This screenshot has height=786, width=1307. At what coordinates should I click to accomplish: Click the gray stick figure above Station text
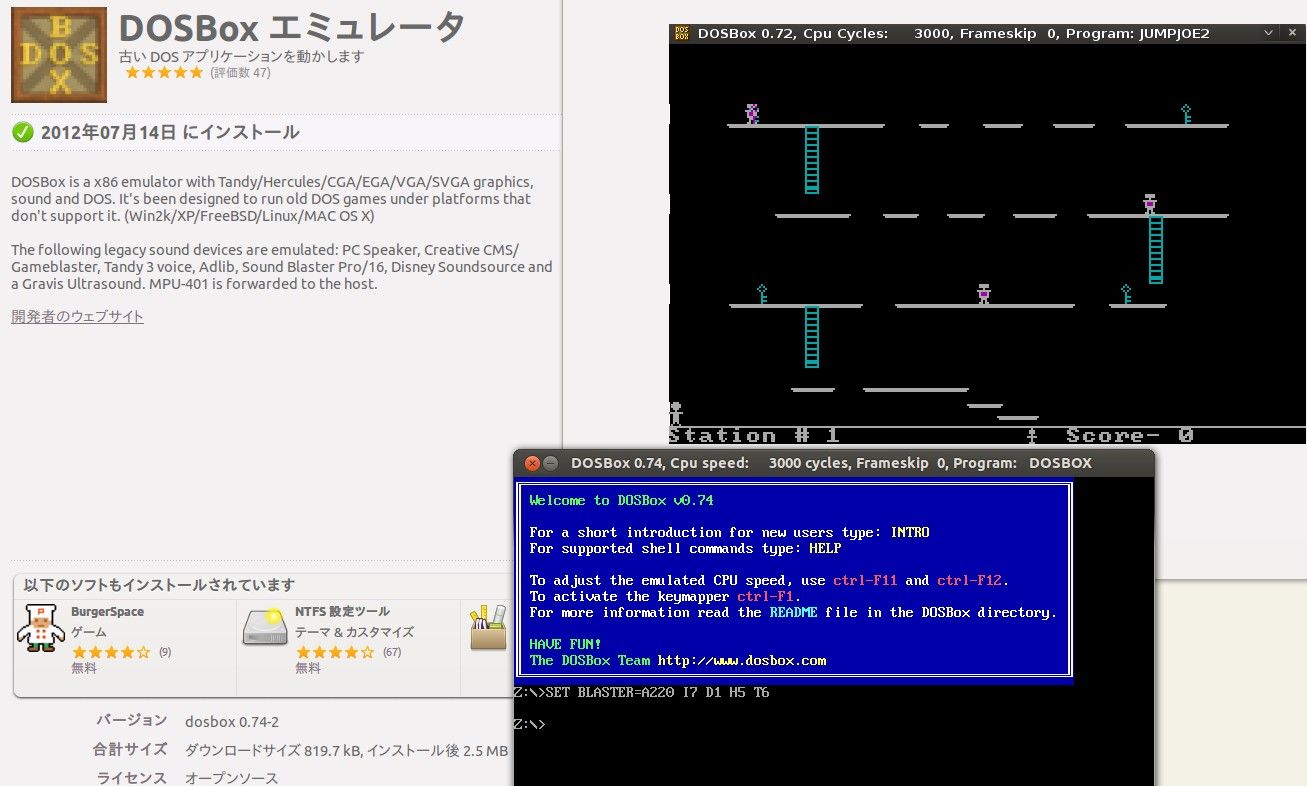[x=676, y=413]
